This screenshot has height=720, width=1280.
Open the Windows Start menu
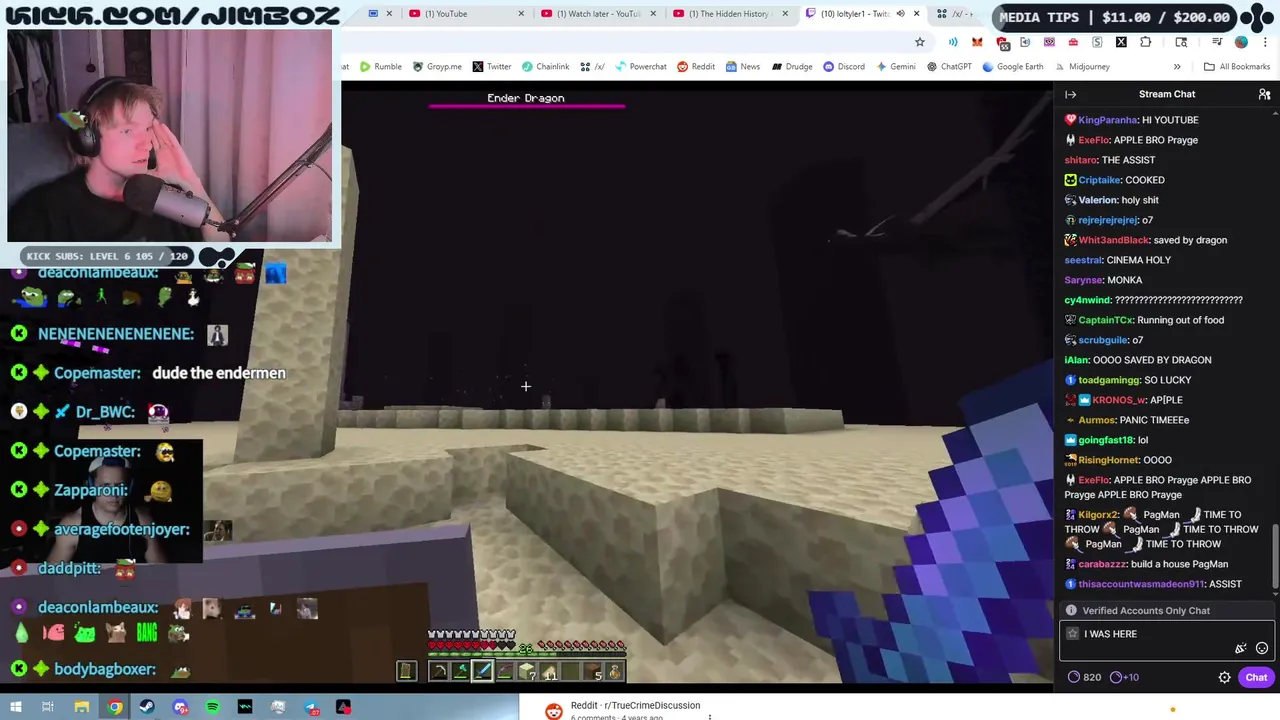pos(15,707)
